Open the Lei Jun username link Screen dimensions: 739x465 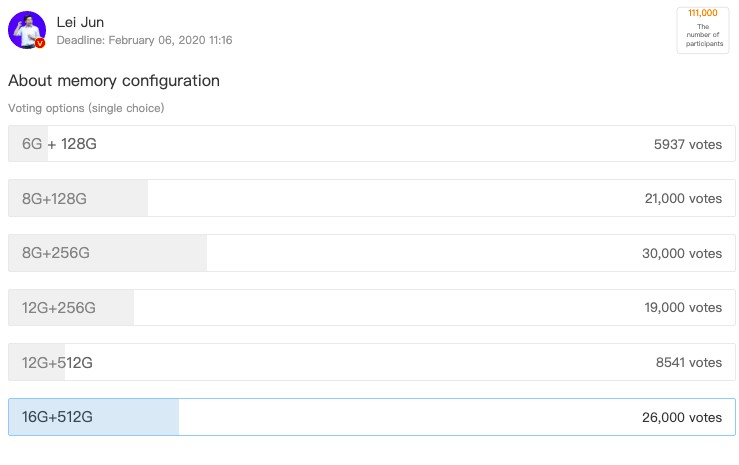pos(80,22)
